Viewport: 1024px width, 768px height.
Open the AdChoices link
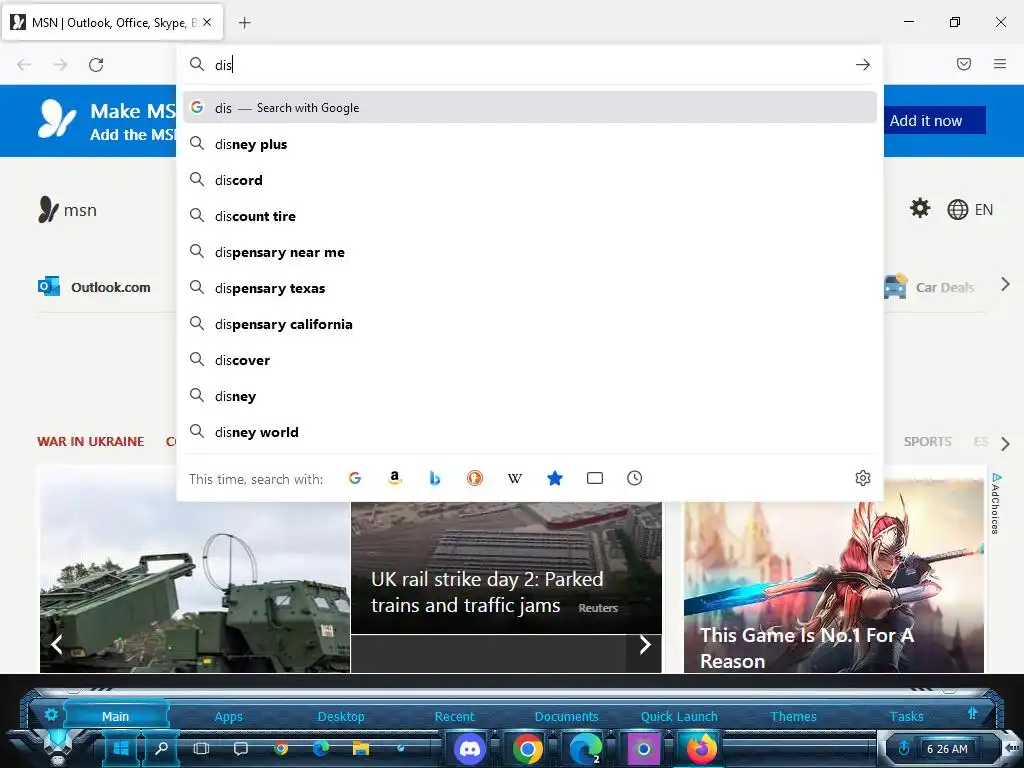coord(996,504)
